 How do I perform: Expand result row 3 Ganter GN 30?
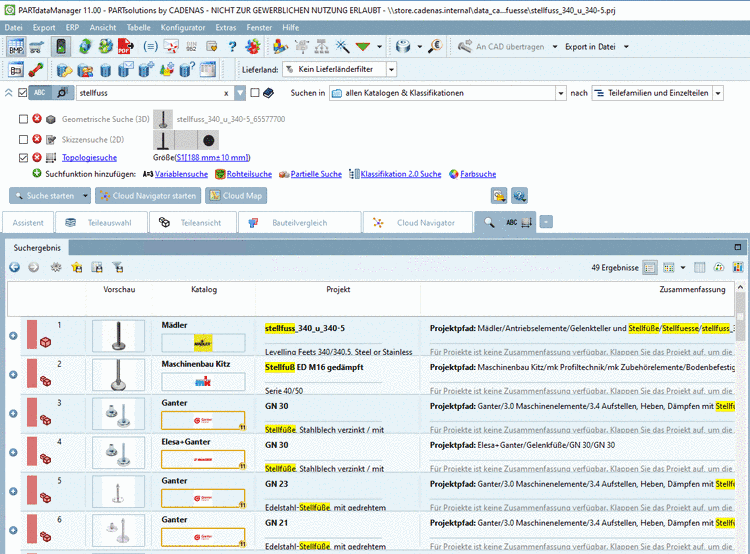(x=13, y=413)
